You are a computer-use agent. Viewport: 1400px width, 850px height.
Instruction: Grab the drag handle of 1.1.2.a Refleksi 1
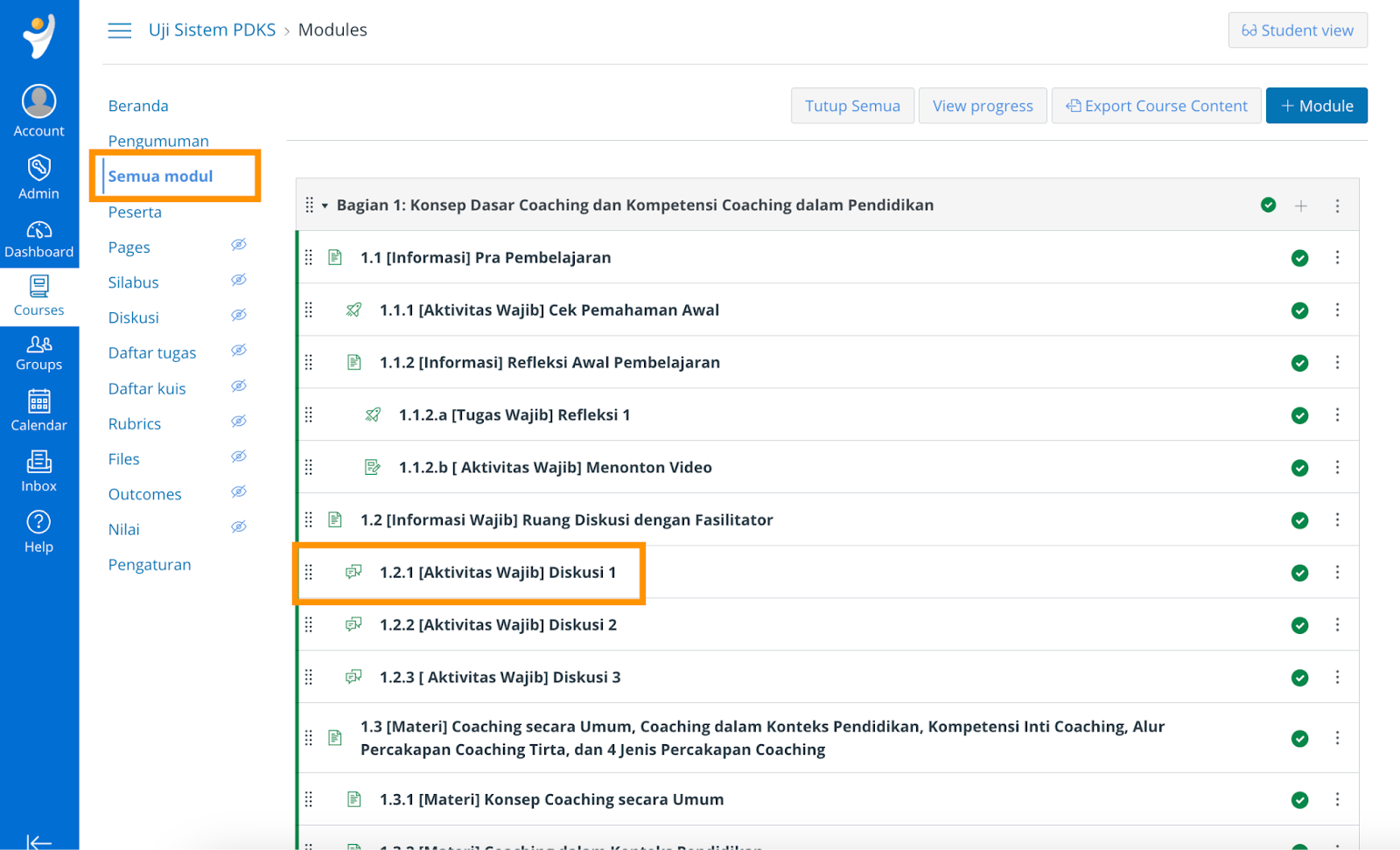click(309, 415)
